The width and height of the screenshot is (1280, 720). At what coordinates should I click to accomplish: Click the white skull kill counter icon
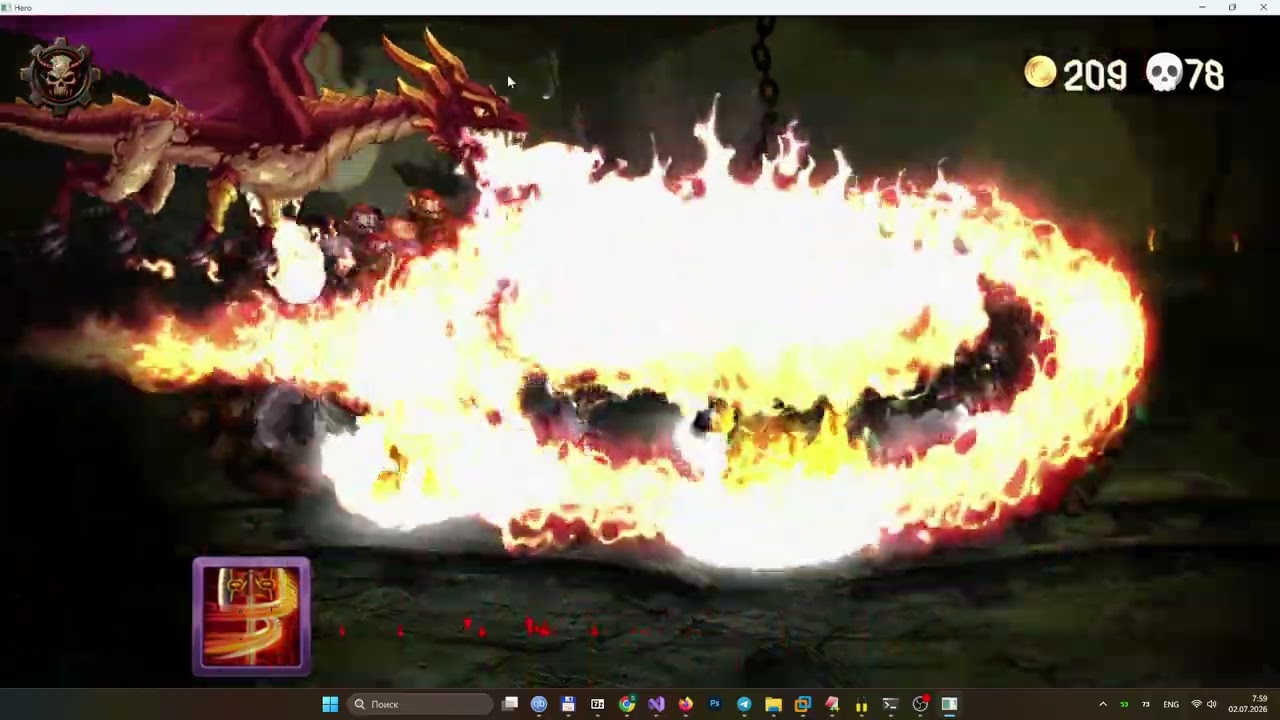[x=1163, y=73]
